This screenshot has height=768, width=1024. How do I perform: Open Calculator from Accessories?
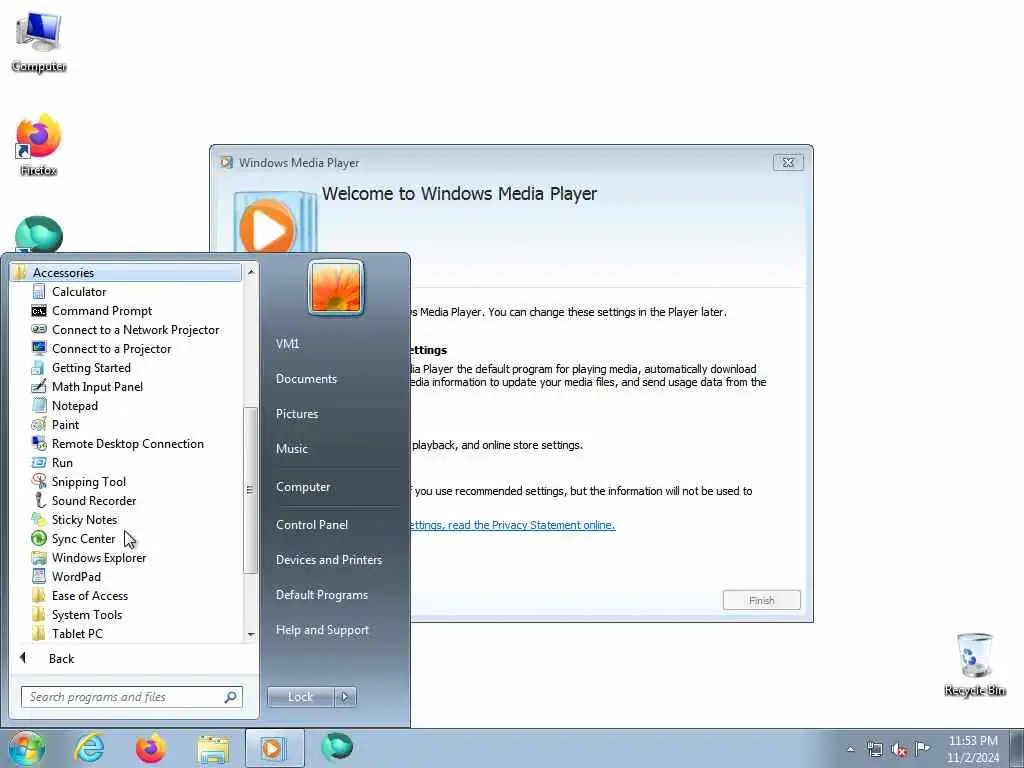pos(78,292)
